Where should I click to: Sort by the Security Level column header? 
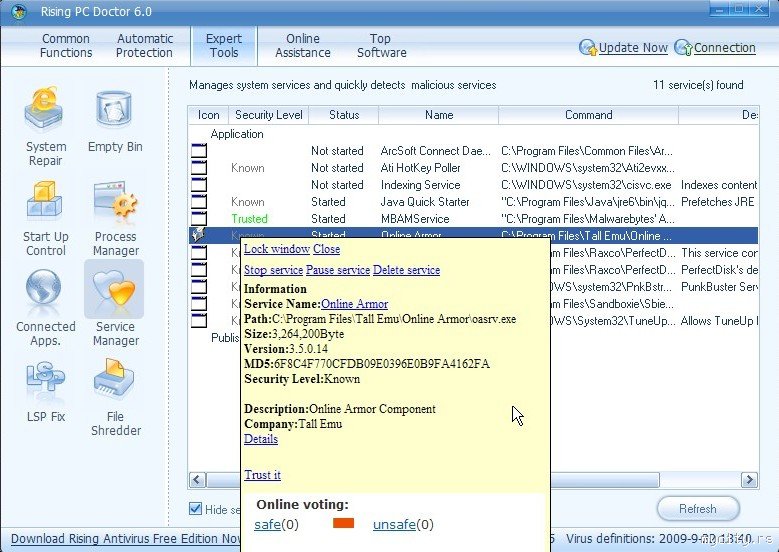pyautogui.click(x=268, y=115)
